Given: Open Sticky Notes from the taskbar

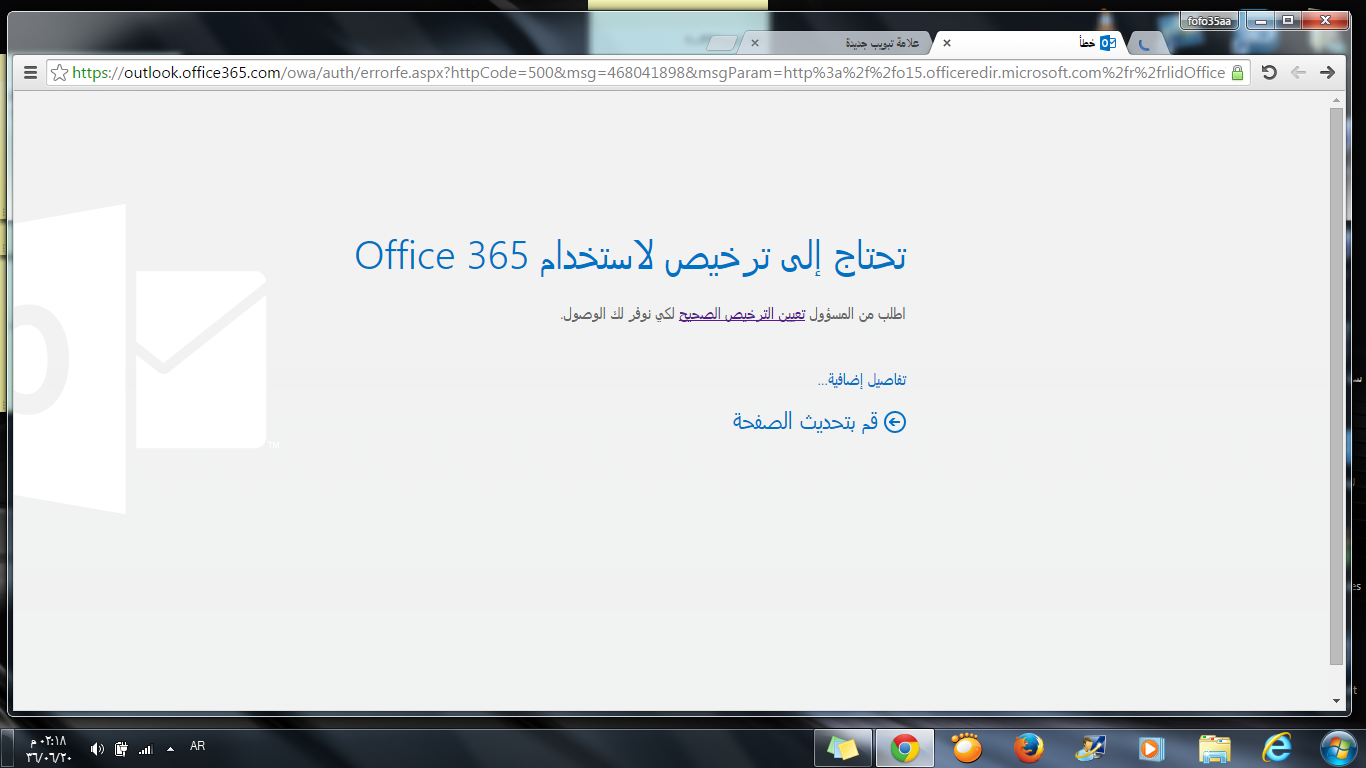Looking at the screenshot, I should click(x=843, y=748).
